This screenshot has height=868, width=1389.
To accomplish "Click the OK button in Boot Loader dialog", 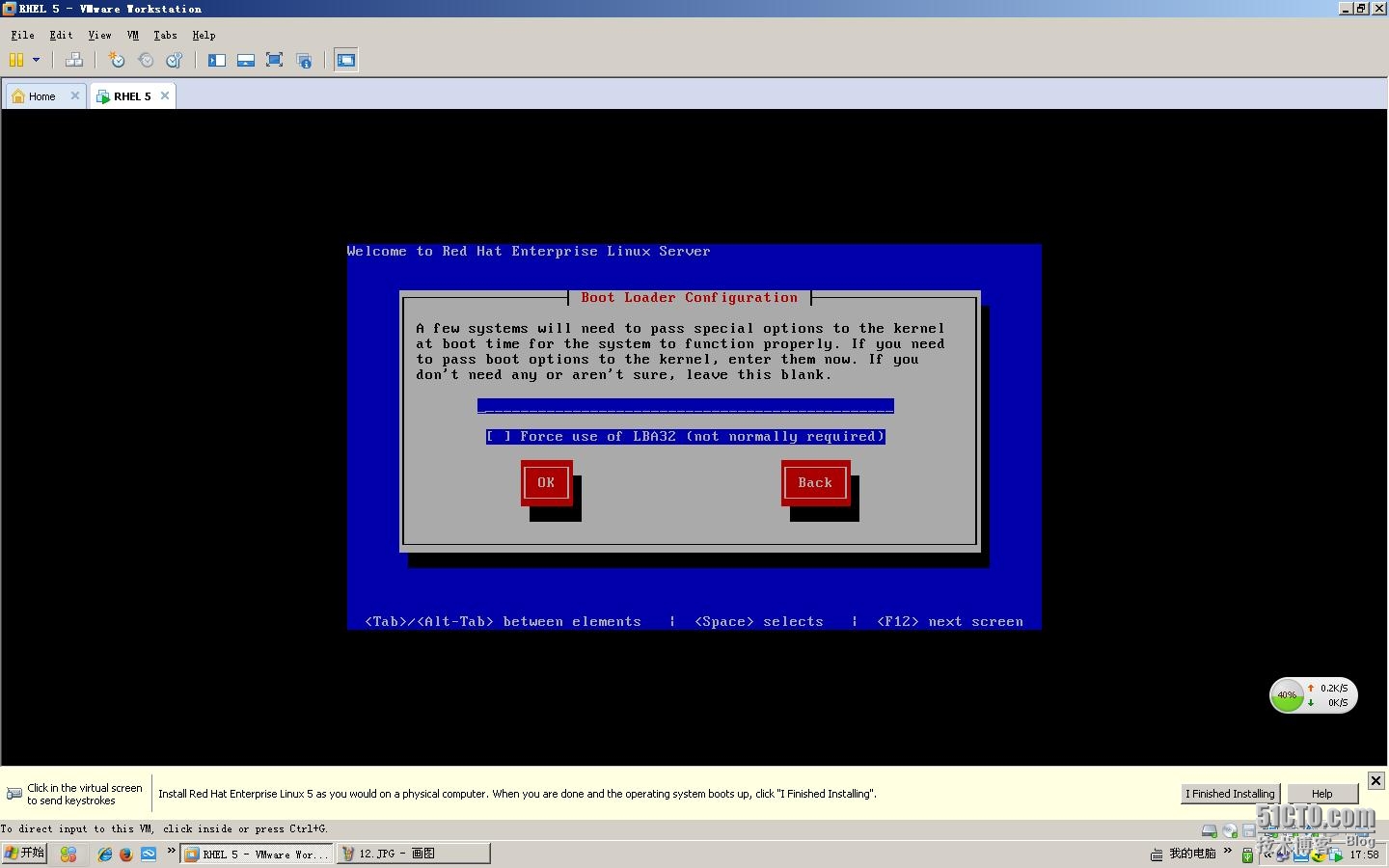I will (x=546, y=483).
